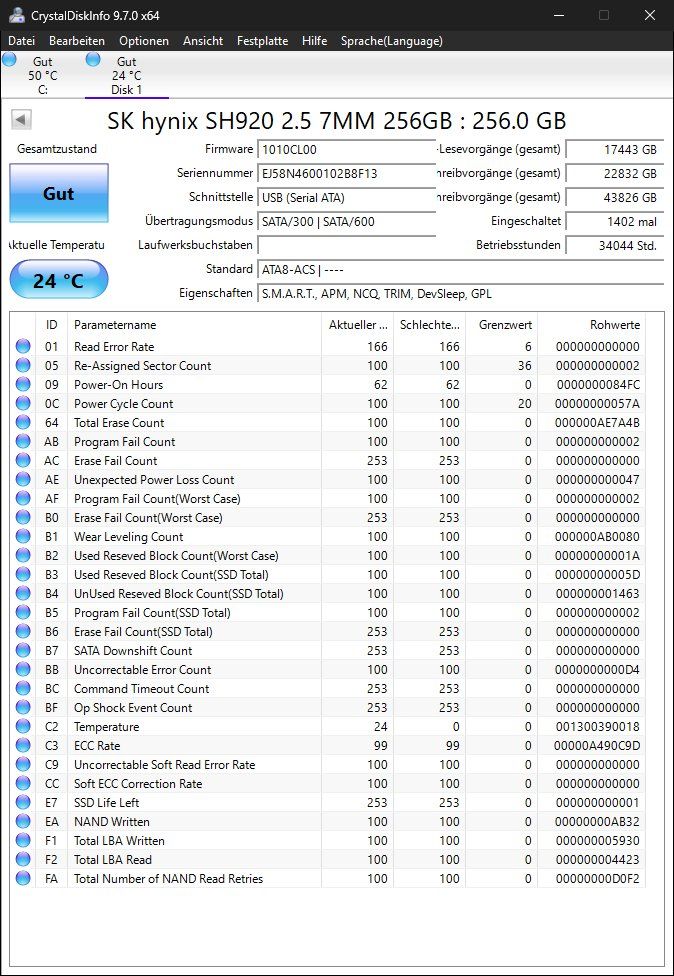The width and height of the screenshot is (674, 976).
Task: Click the status orb for Power Cycle Count
Action: coord(23,403)
